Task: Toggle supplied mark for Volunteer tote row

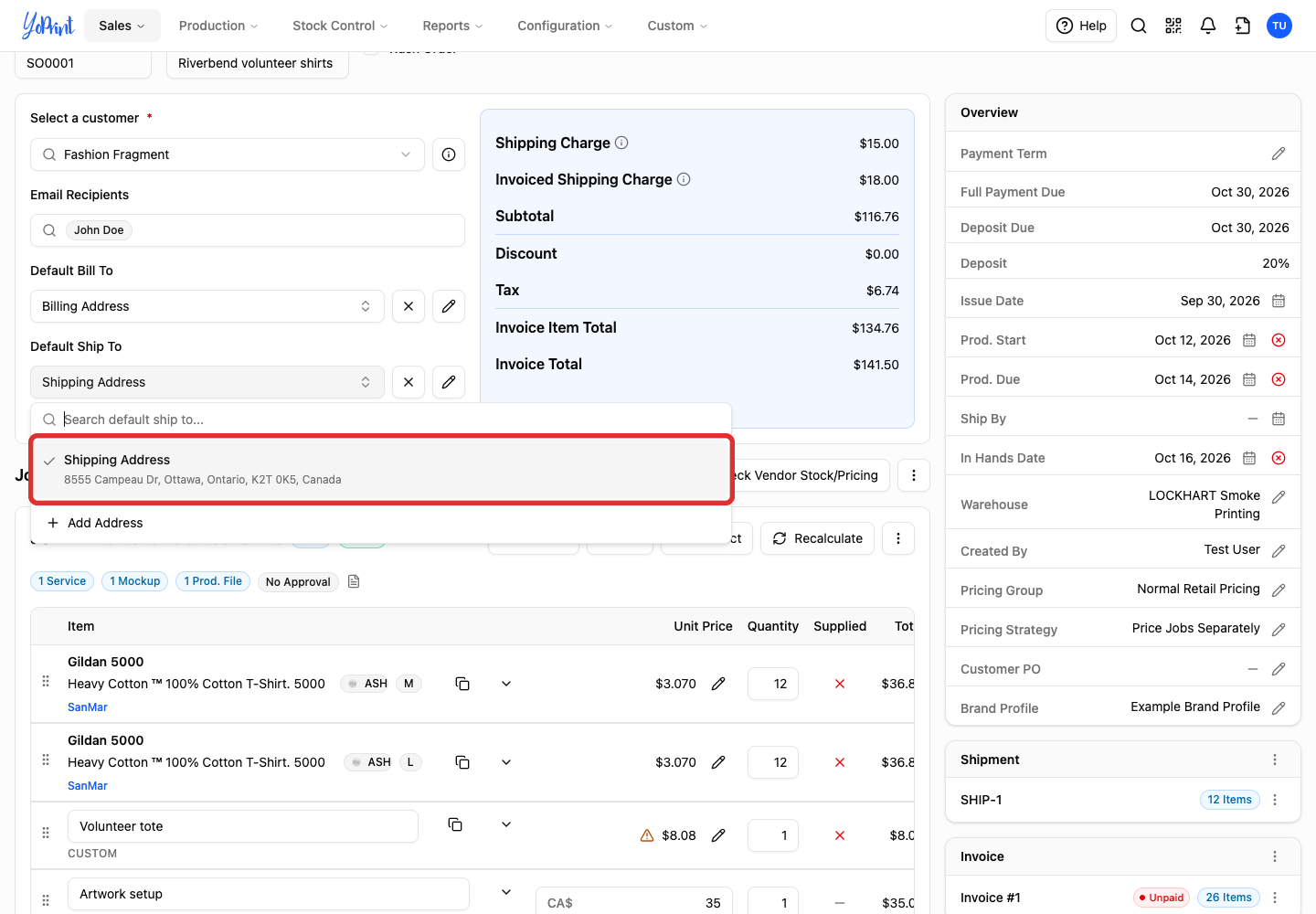Action: (840, 835)
